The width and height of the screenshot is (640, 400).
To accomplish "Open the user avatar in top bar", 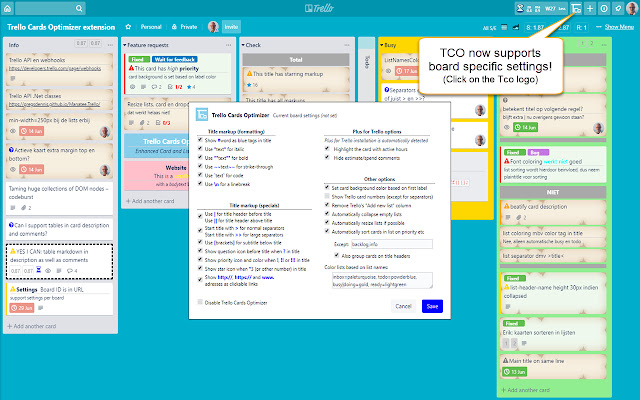I will point(632,8).
